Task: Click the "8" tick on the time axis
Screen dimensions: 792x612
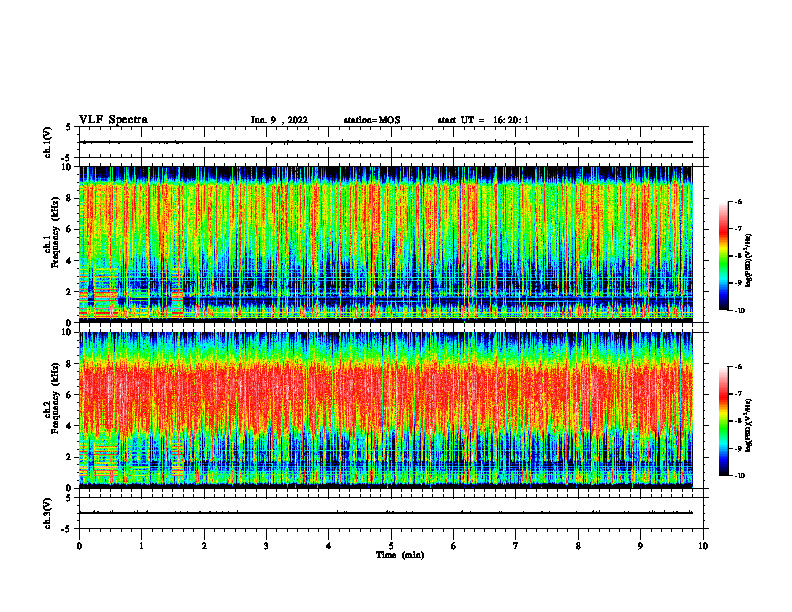Action: [578, 546]
